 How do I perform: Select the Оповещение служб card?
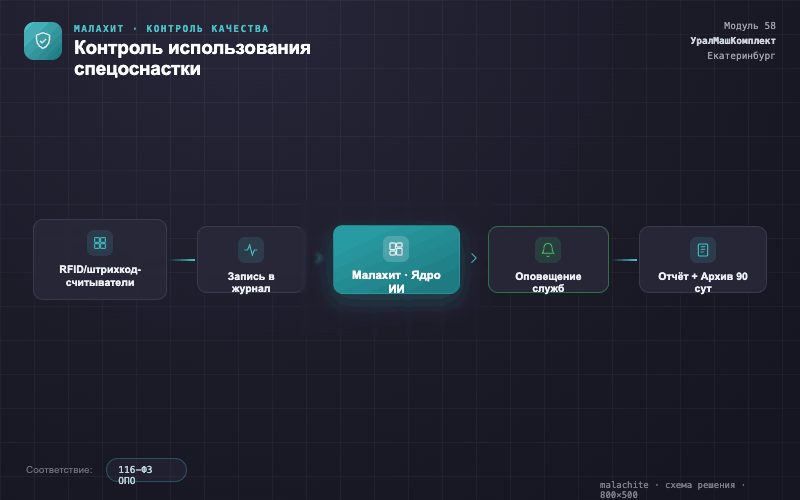(x=548, y=260)
